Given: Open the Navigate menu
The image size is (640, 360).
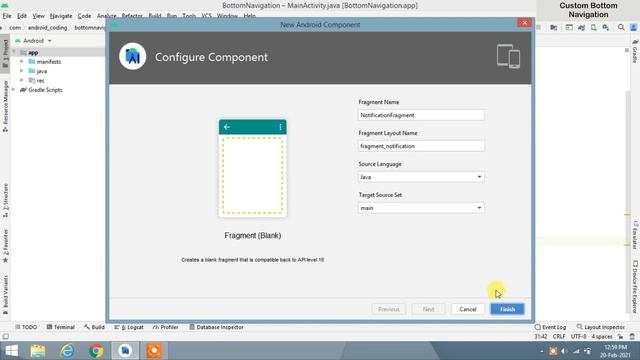Looking at the screenshot, I should [x=61, y=16].
